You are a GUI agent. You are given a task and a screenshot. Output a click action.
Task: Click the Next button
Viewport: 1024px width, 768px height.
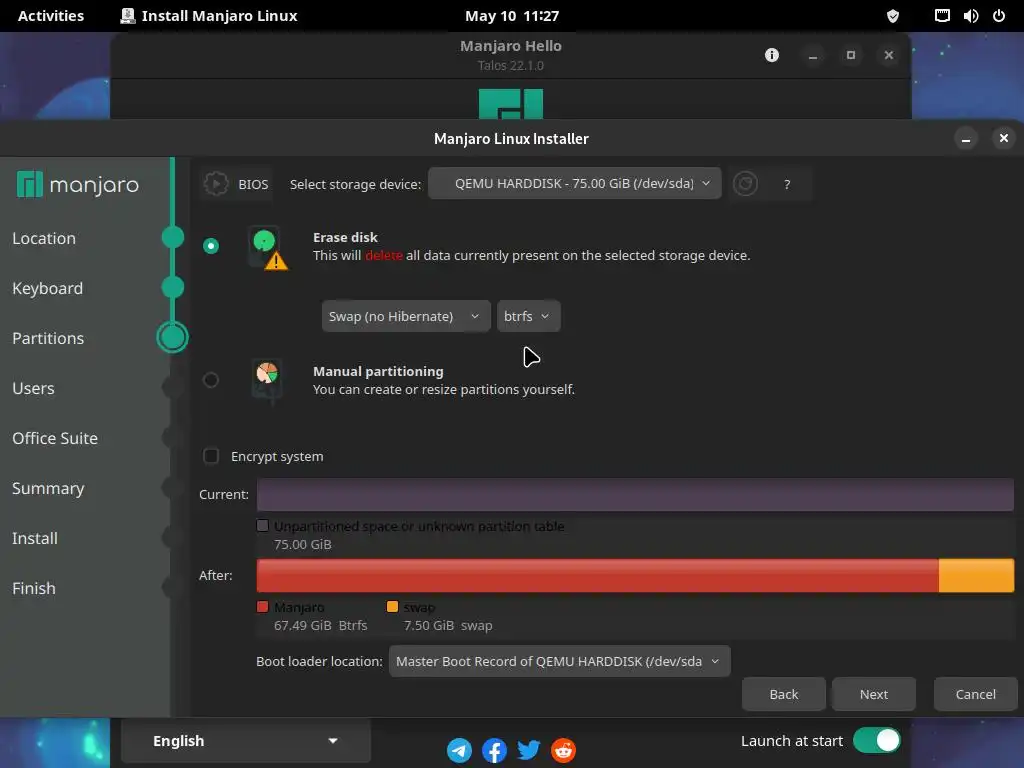[874, 694]
